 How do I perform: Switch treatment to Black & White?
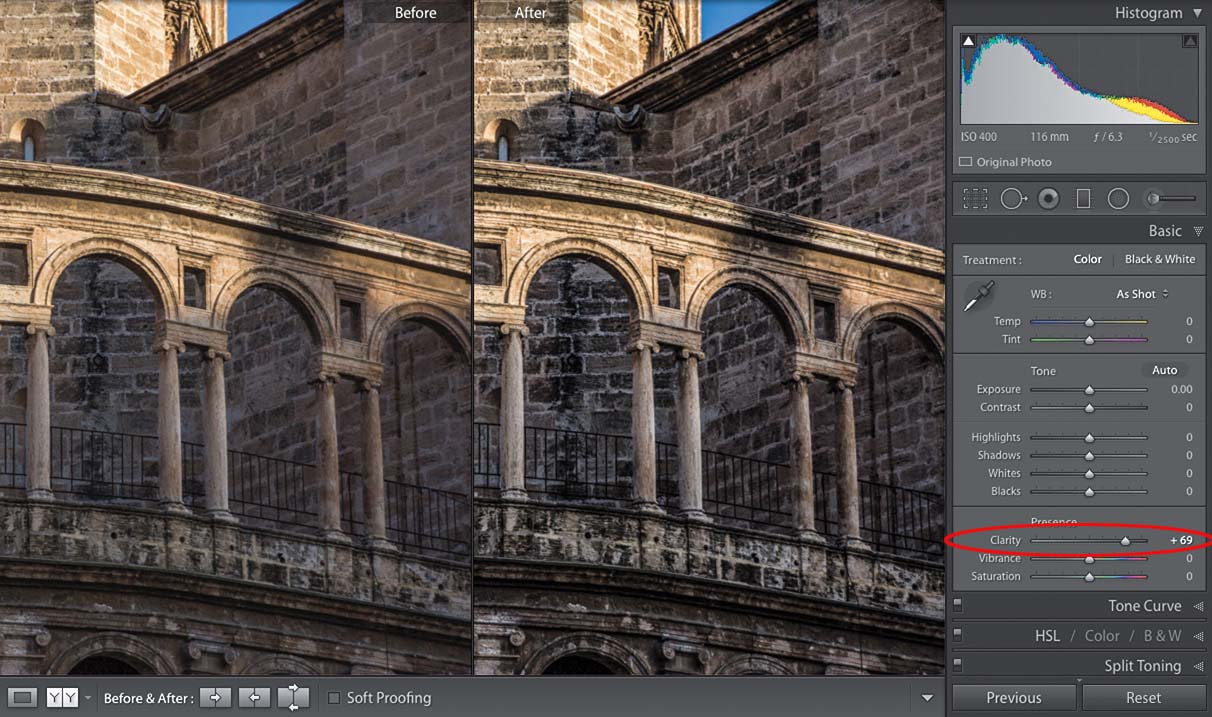[x=1159, y=259]
